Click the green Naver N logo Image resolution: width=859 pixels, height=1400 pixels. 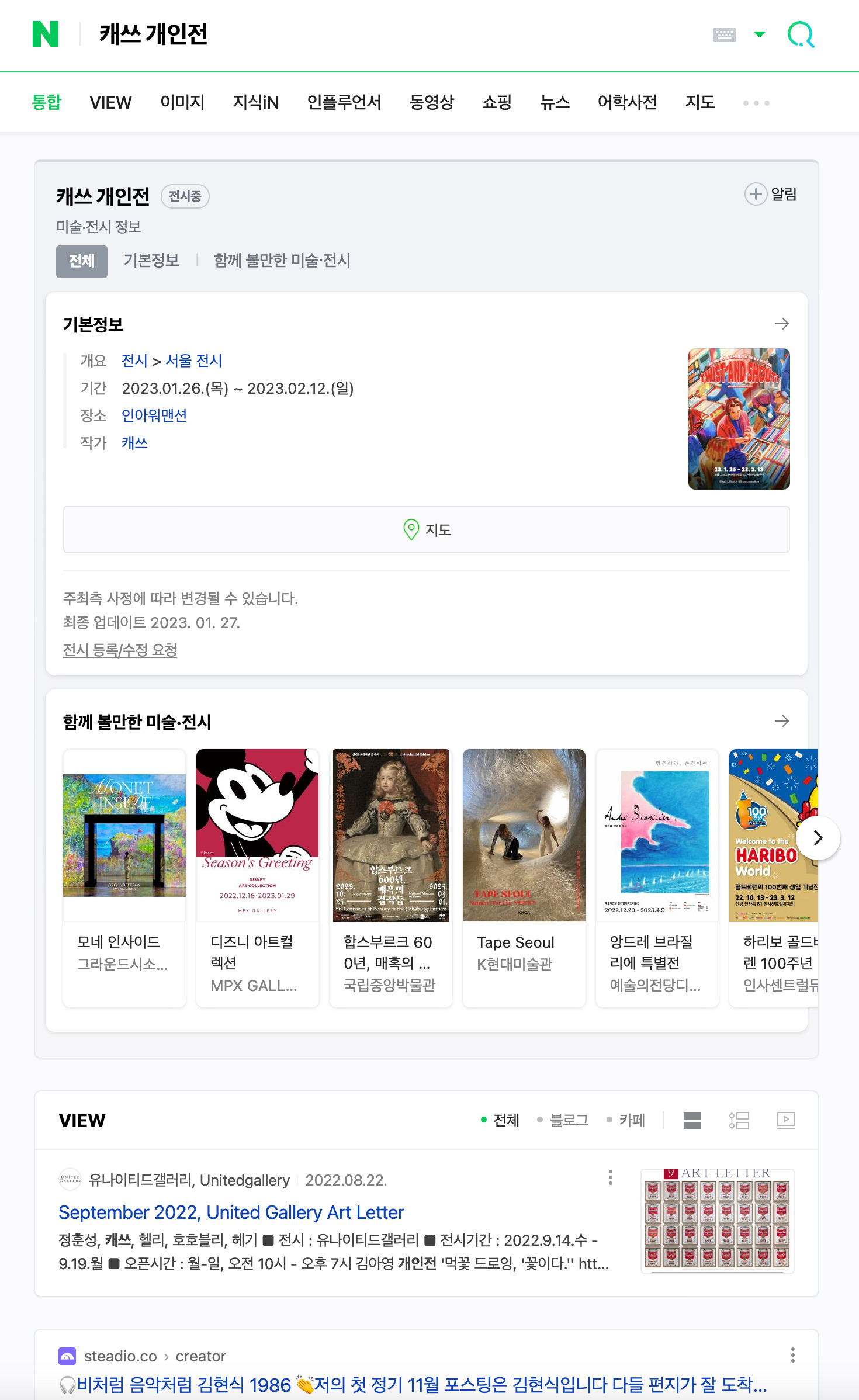point(46,34)
